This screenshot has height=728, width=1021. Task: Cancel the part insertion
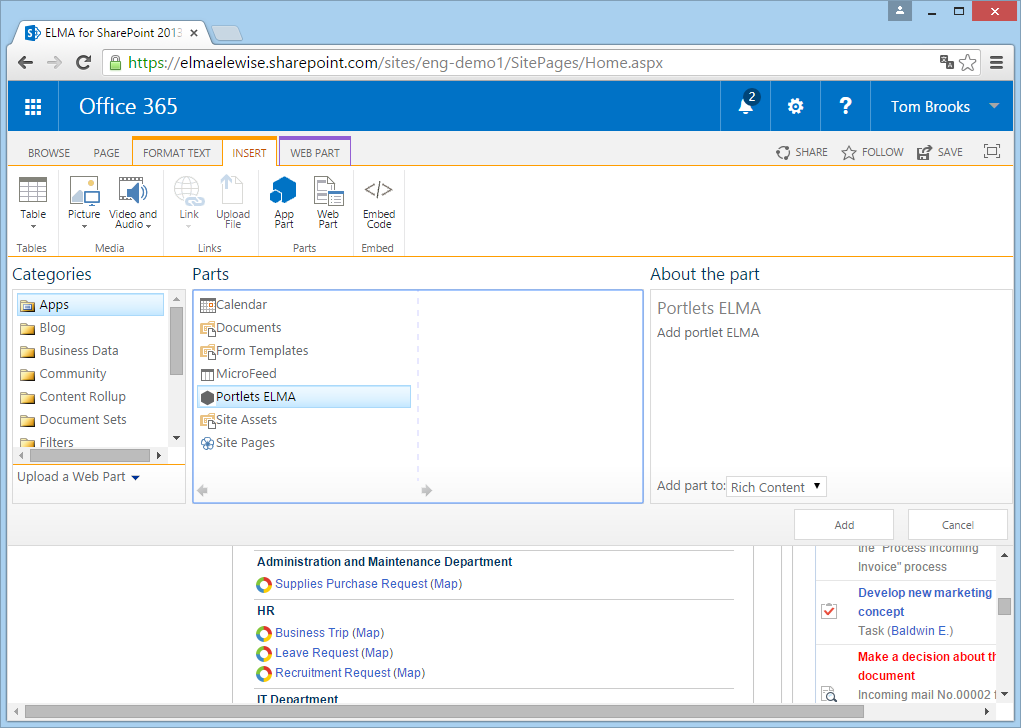tap(958, 525)
